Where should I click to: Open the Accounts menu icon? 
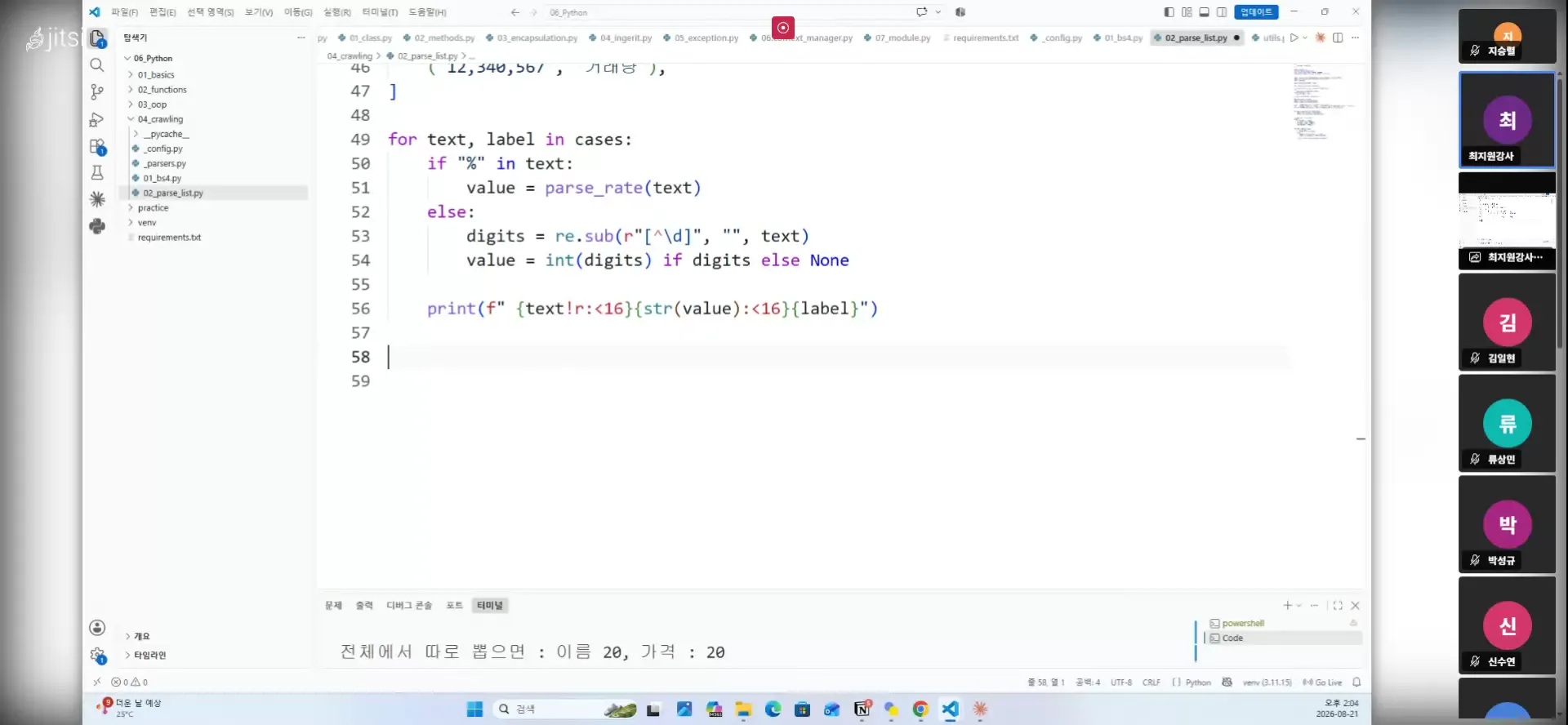click(97, 627)
